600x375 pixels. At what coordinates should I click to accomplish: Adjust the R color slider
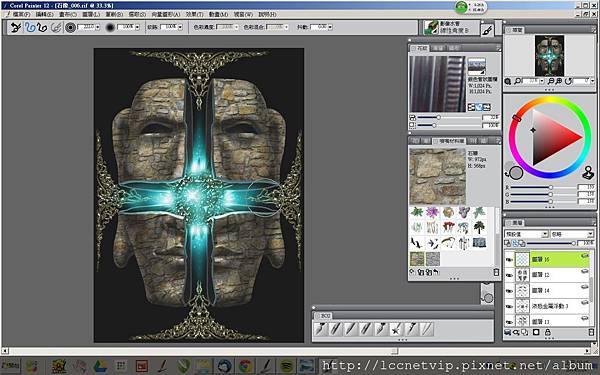[544, 187]
